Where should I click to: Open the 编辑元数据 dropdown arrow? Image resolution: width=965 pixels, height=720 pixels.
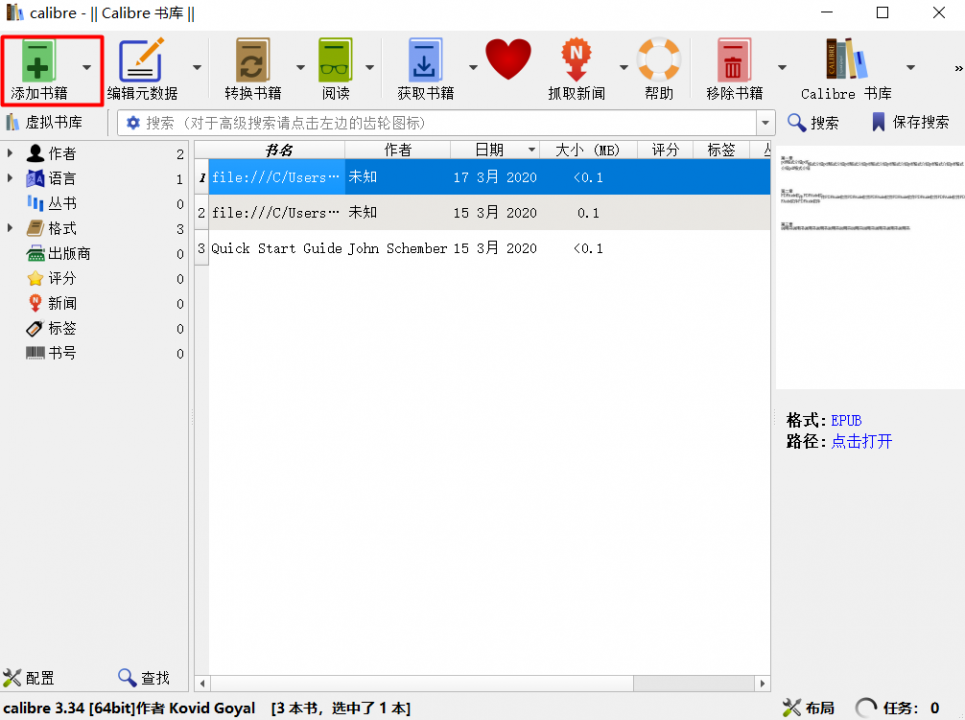(x=197, y=68)
